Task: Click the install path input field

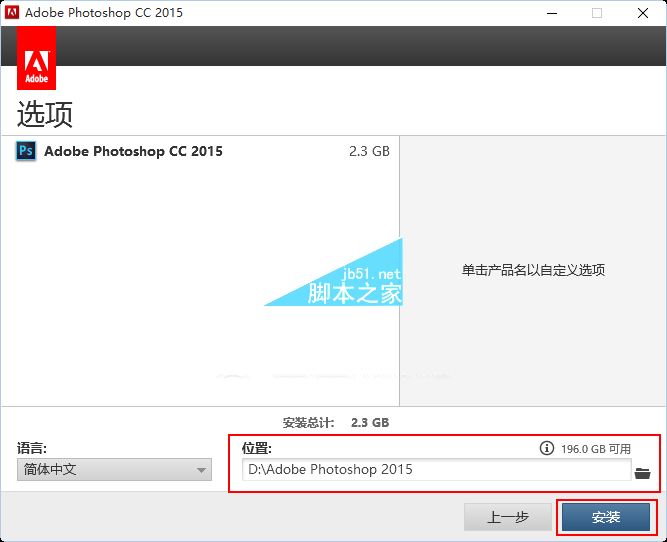Action: [x=436, y=470]
